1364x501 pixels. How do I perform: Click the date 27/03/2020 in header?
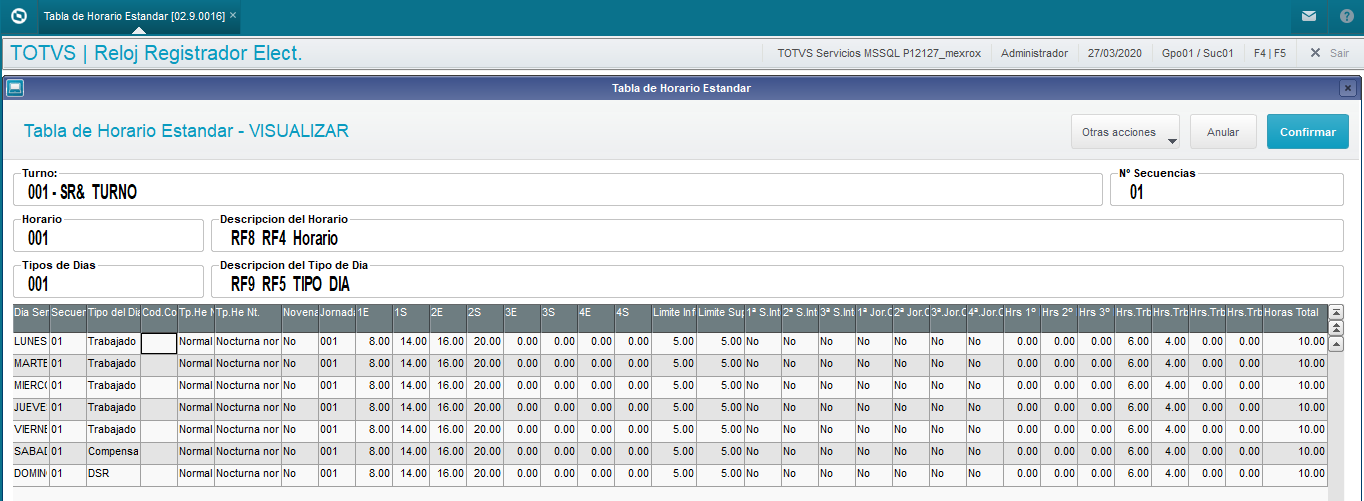pos(1115,53)
